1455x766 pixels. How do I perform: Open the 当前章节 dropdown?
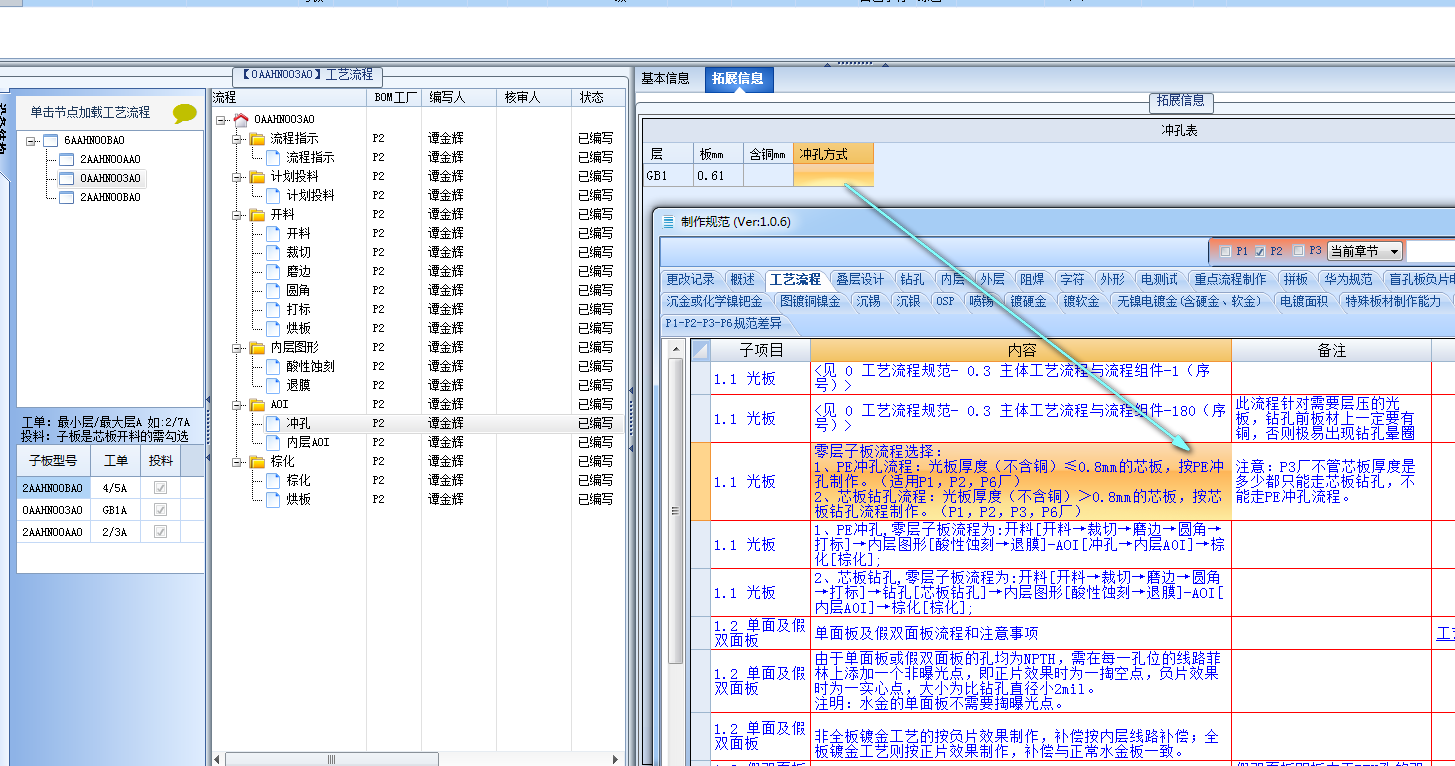(x=1395, y=252)
